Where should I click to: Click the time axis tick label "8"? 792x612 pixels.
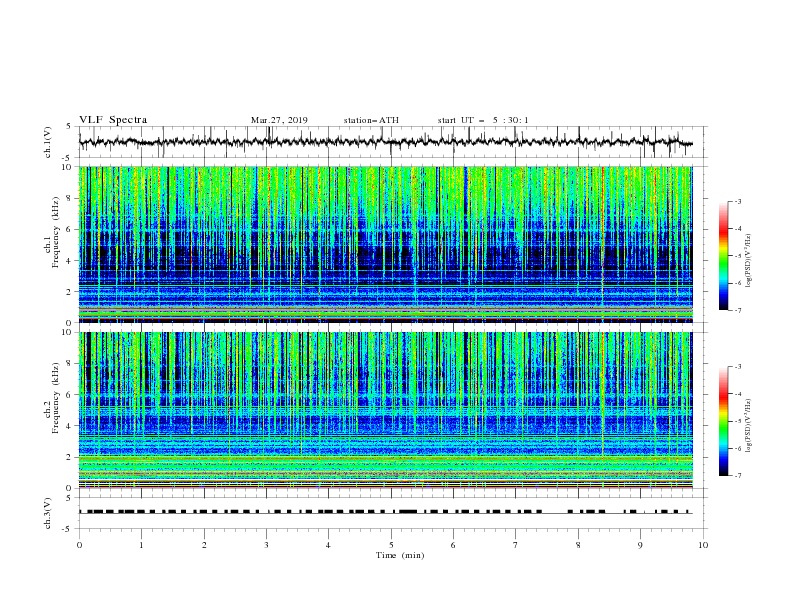coord(578,545)
